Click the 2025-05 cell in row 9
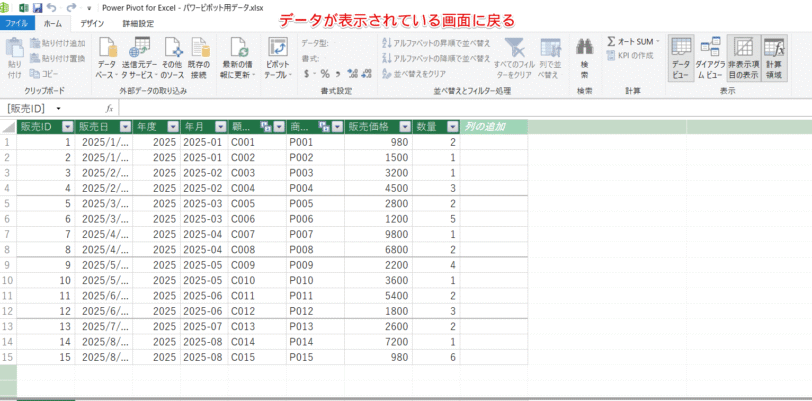The height and width of the screenshot is (401, 812). 205,265
